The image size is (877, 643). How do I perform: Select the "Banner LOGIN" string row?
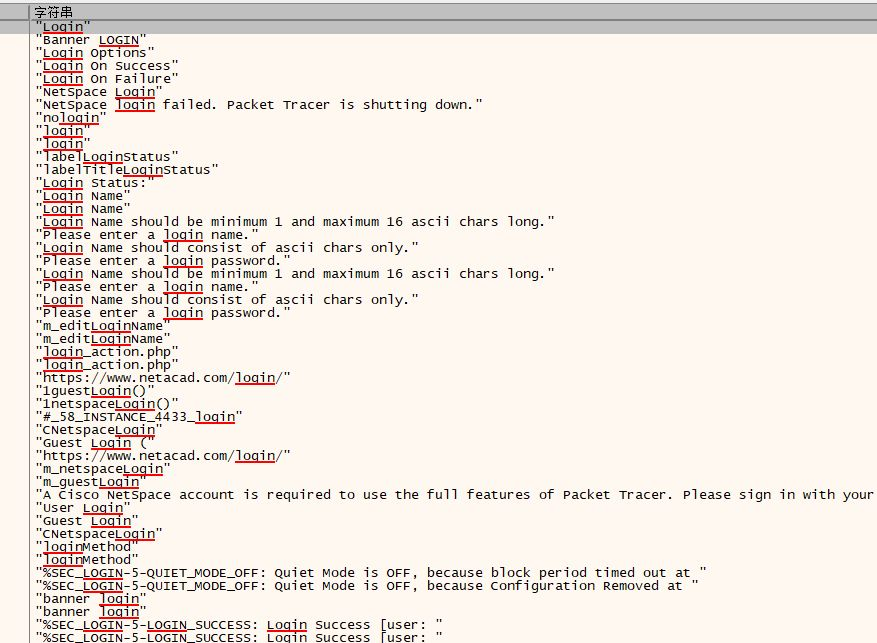[x=91, y=40]
